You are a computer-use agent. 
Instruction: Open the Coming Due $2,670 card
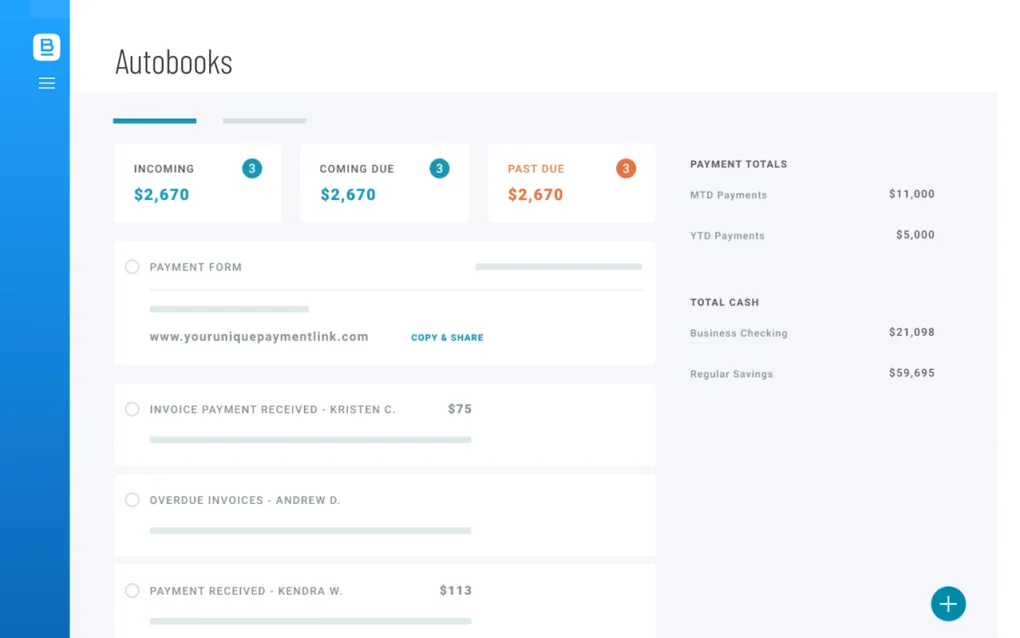point(384,183)
